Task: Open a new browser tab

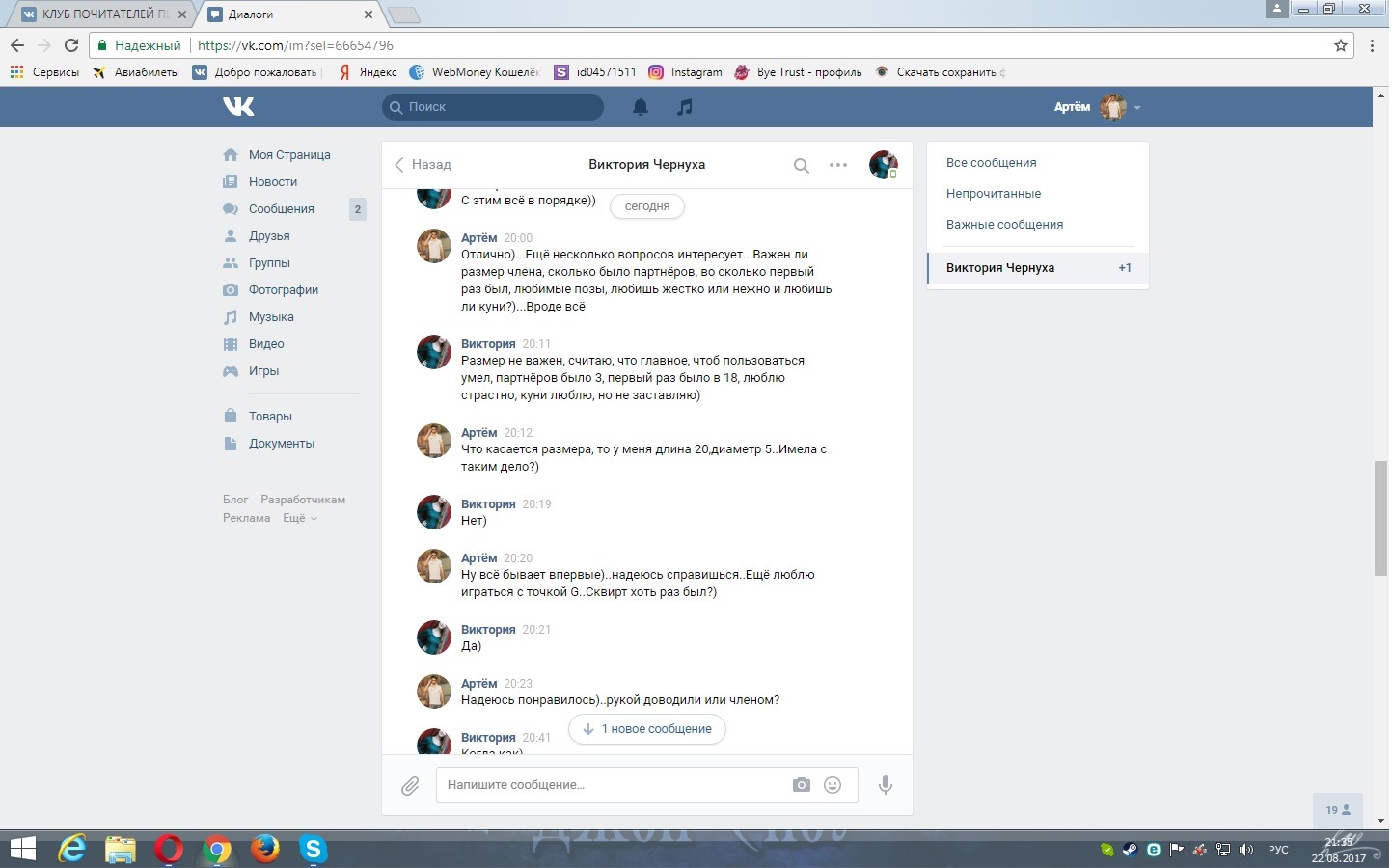Action: pyautogui.click(x=403, y=14)
